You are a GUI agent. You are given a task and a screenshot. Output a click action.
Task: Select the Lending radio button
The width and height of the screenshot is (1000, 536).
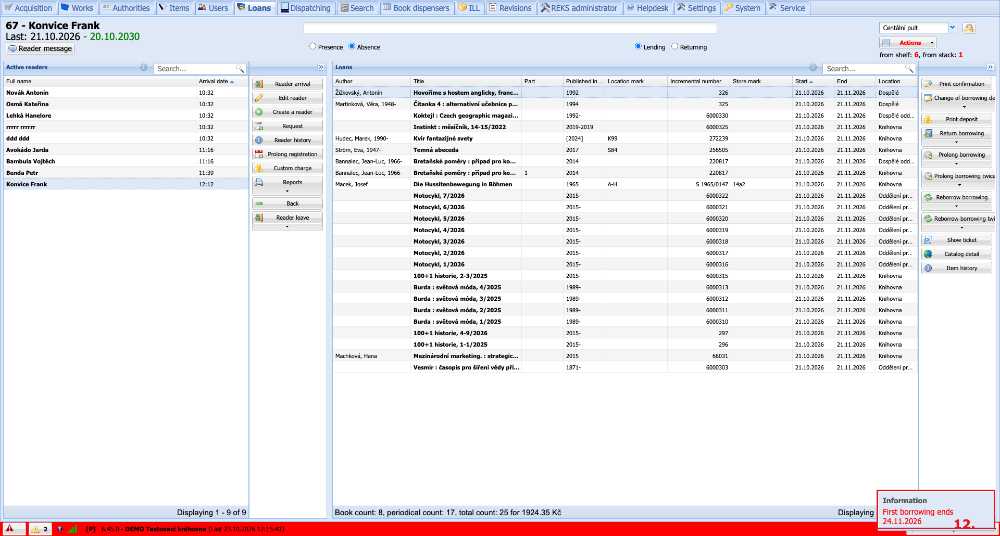(x=638, y=47)
